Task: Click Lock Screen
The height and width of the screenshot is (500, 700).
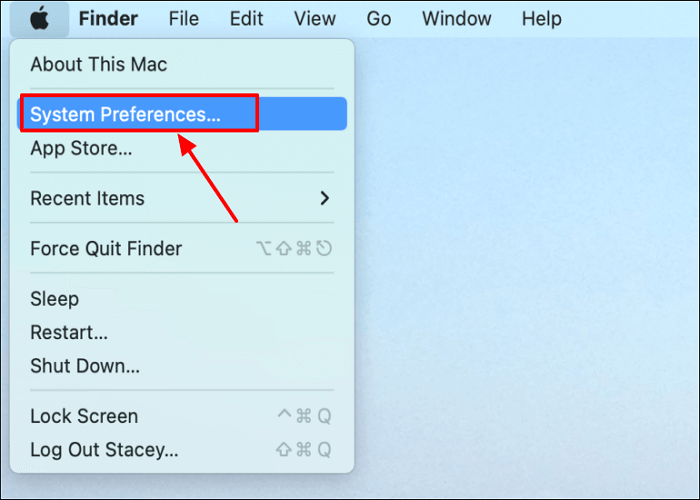Action: pyautogui.click(x=84, y=416)
